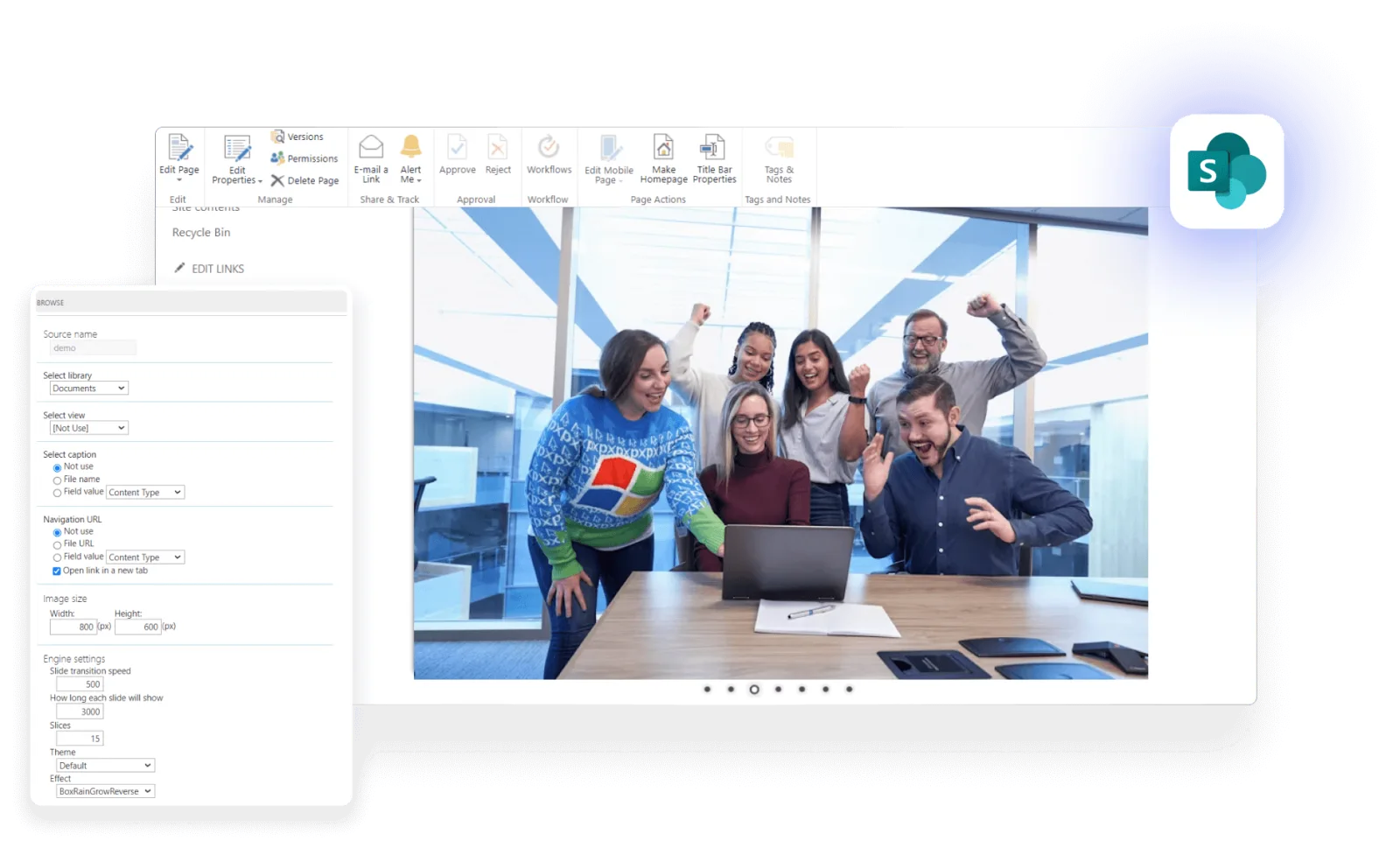1400x848 pixels.
Task: Click the slideshow team photo
Action: tap(780, 443)
